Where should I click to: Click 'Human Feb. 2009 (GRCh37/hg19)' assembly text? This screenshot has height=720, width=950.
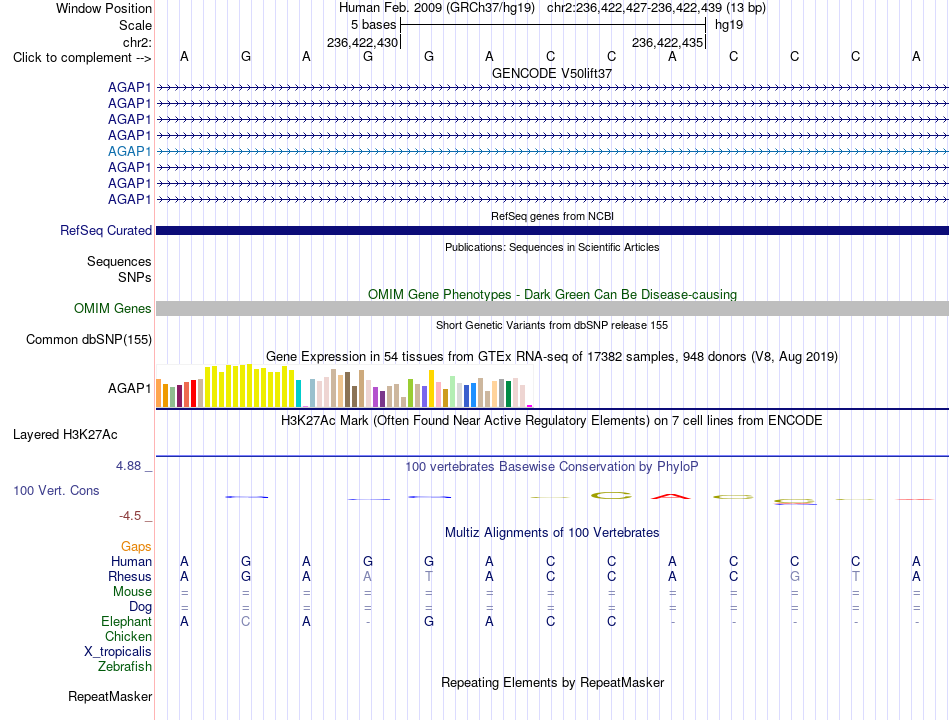click(437, 8)
